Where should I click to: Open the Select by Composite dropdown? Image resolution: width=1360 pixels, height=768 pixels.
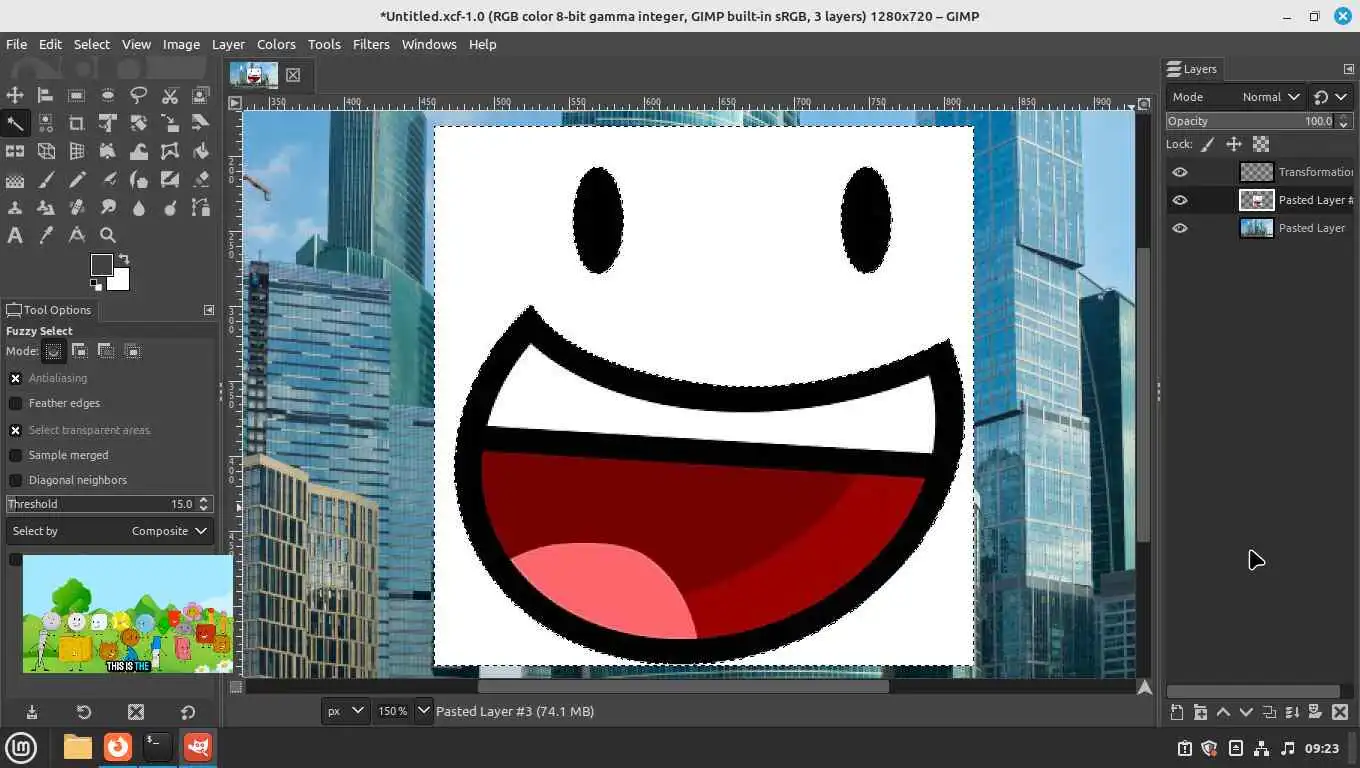point(108,531)
